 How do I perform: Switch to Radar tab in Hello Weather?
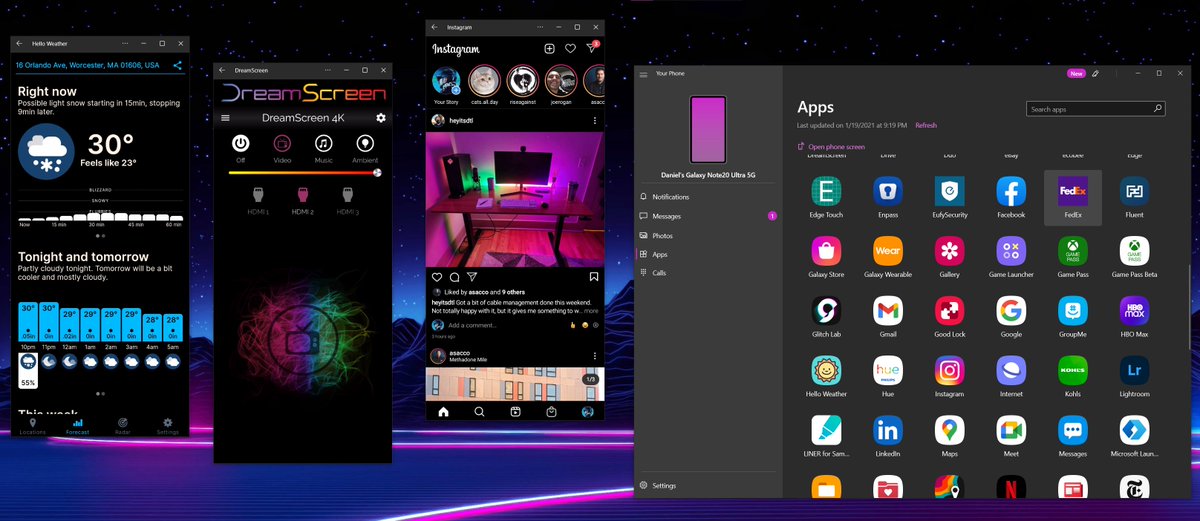tap(122, 426)
